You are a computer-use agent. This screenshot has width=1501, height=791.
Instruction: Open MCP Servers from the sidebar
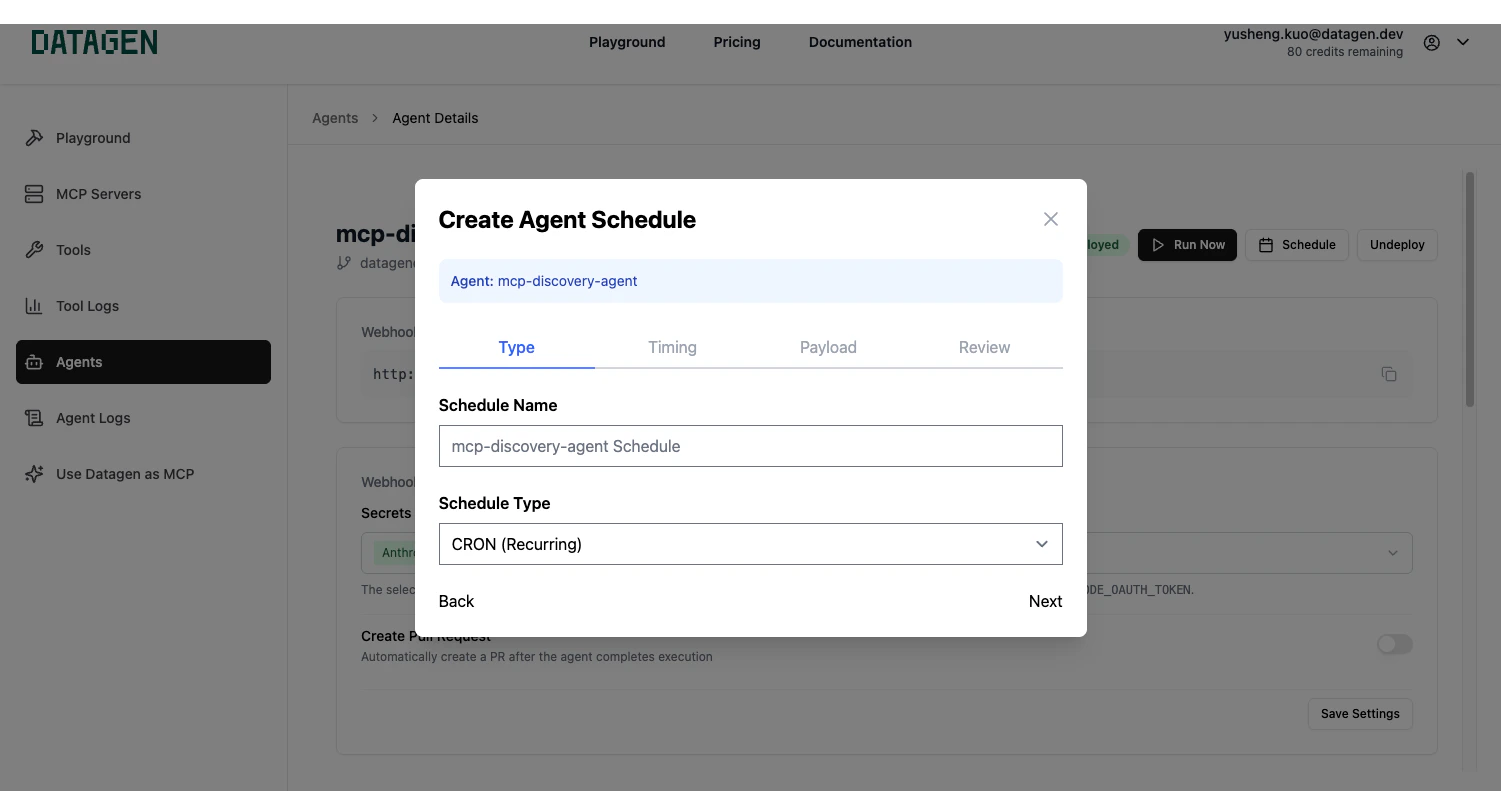(x=98, y=194)
